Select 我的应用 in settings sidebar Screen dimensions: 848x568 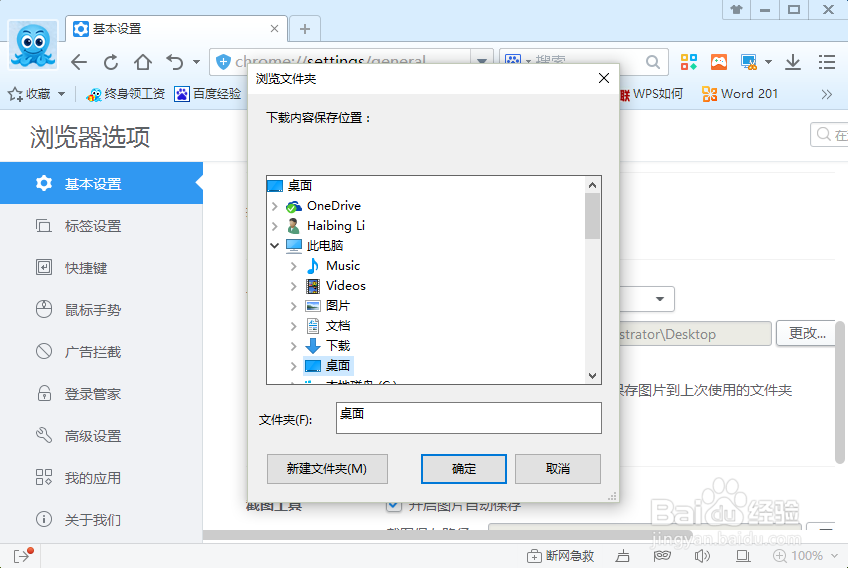coord(101,478)
